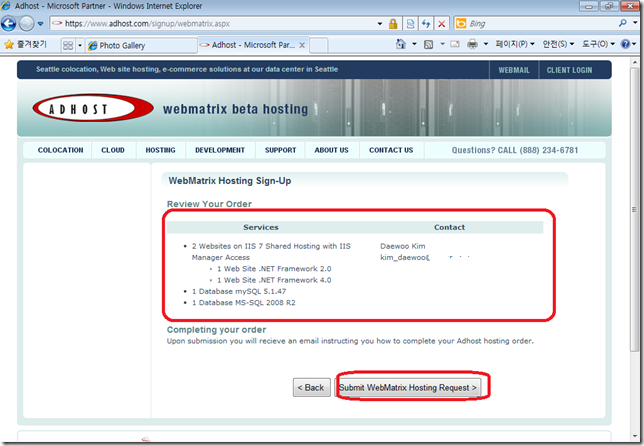Screen dimensions: 644x446
Task: Click the 'Daewoo Kim' contact name
Action: [402, 246]
